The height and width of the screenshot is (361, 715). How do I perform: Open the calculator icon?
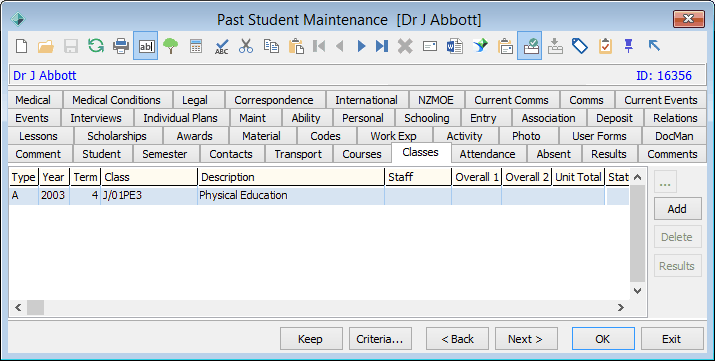(x=196, y=46)
